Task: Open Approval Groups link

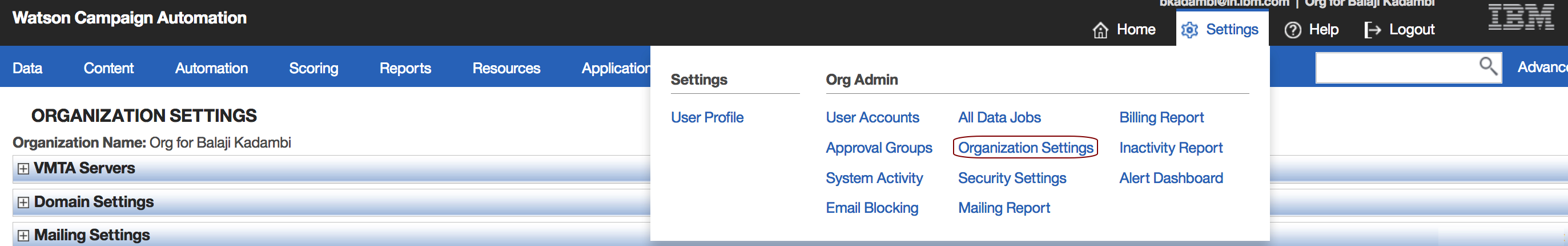Action: tap(879, 148)
